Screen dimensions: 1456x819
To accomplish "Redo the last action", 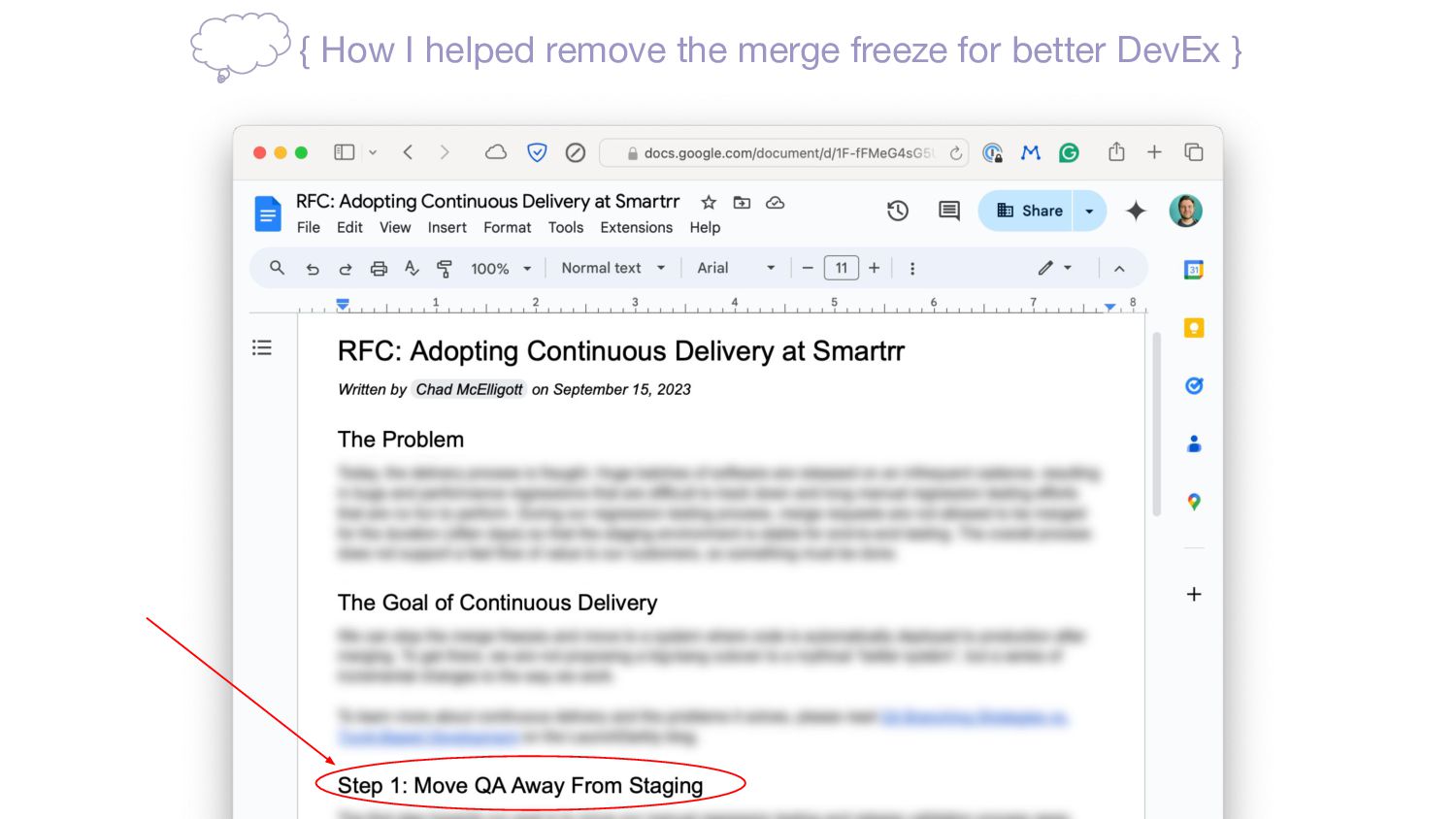I will pos(346,269).
